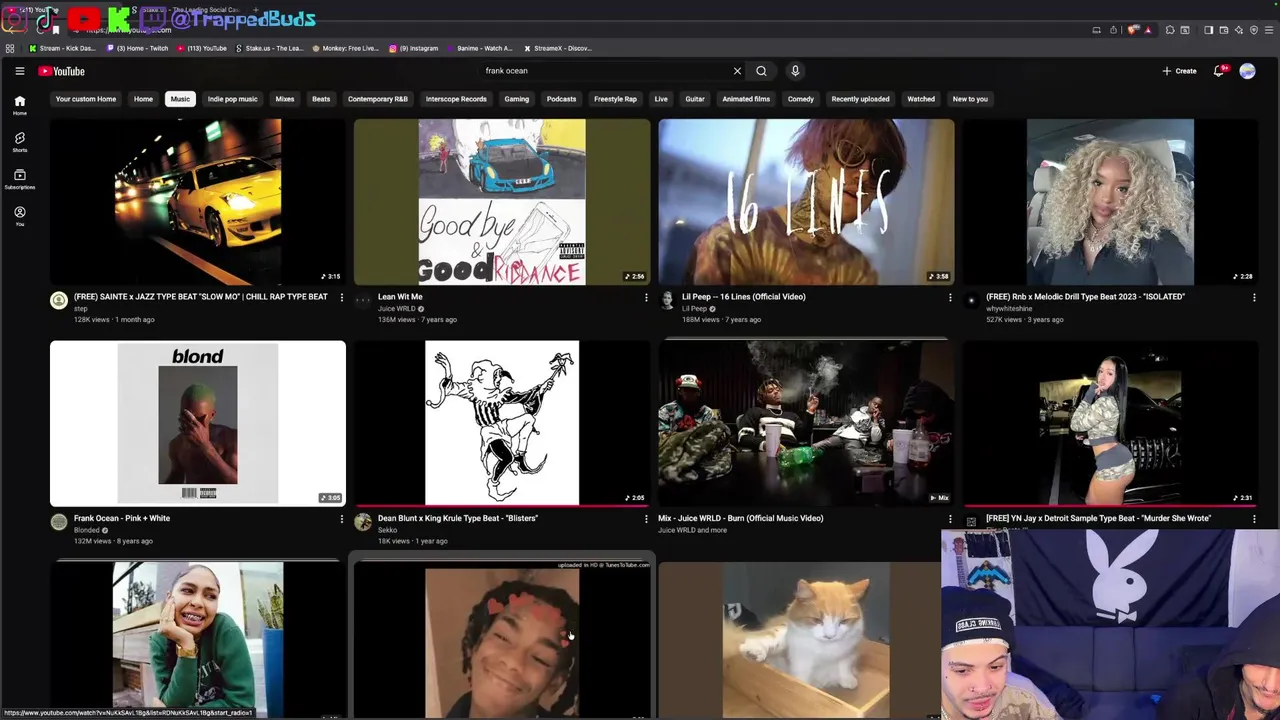
Task: Open the Instagram bookmark
Action: 414,48
